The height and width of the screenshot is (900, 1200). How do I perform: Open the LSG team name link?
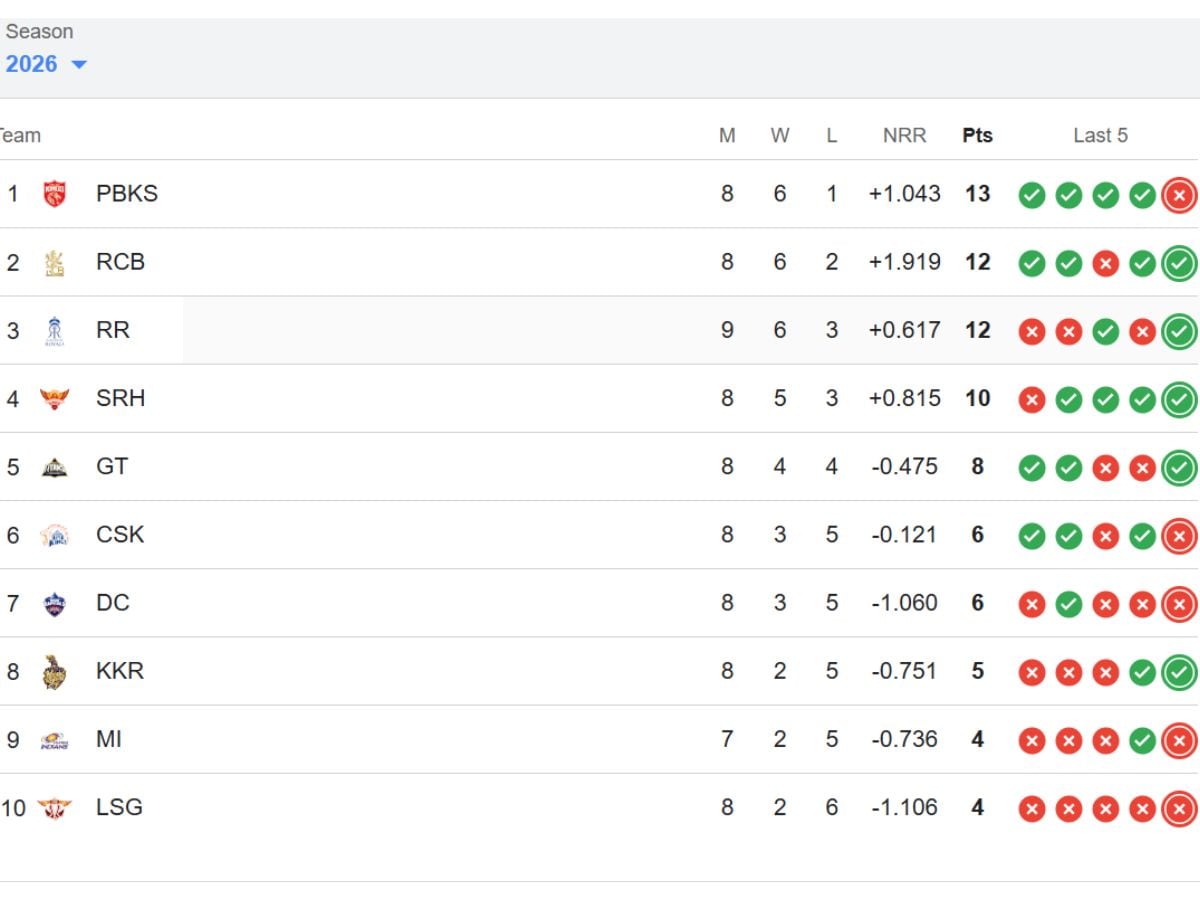(119, 807)
